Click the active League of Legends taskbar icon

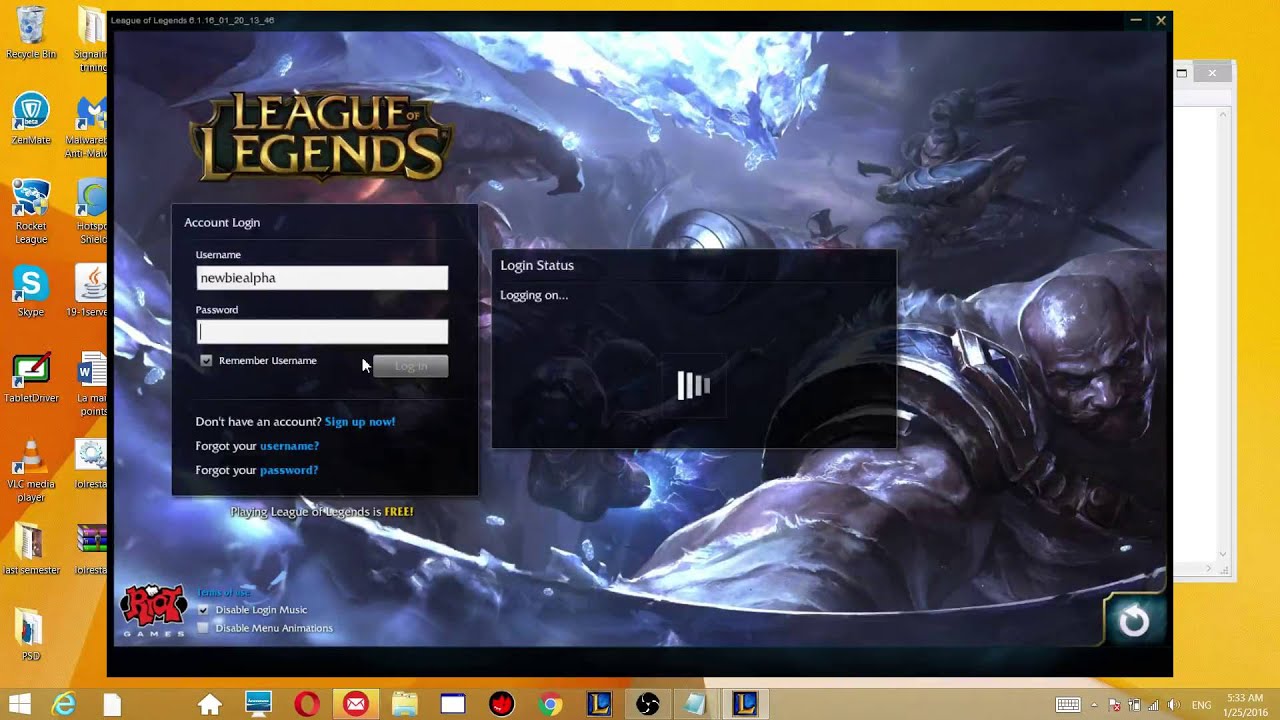point(744,704)
